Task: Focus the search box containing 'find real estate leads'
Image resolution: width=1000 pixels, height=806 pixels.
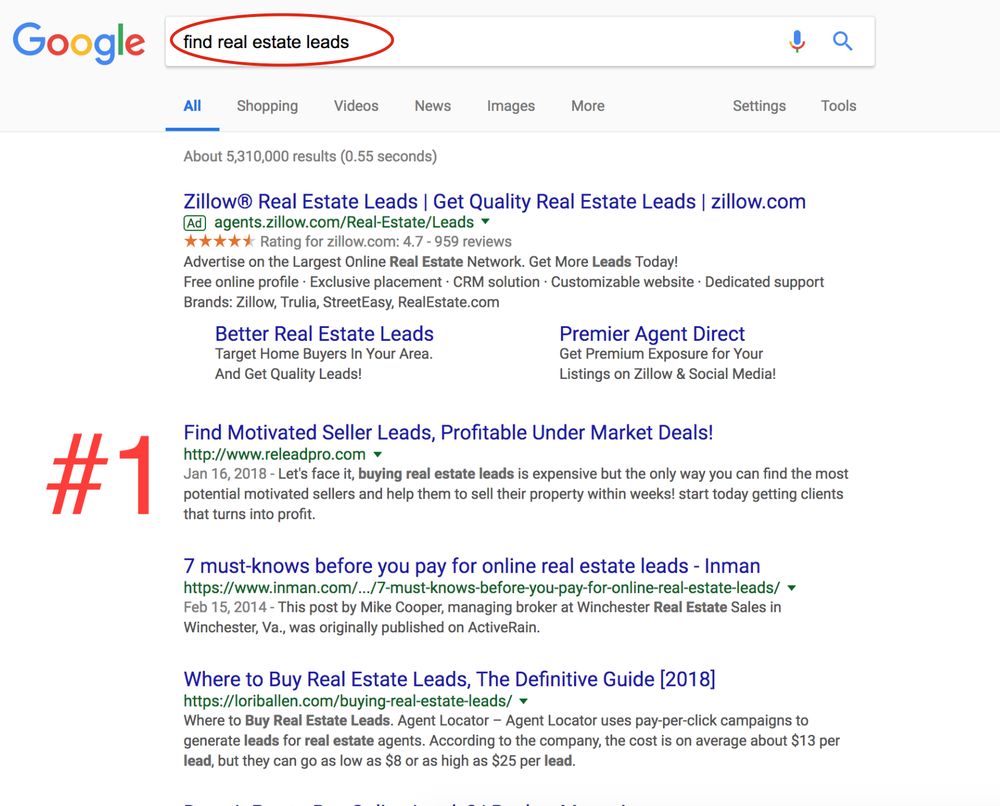Action: pos(520,41)
